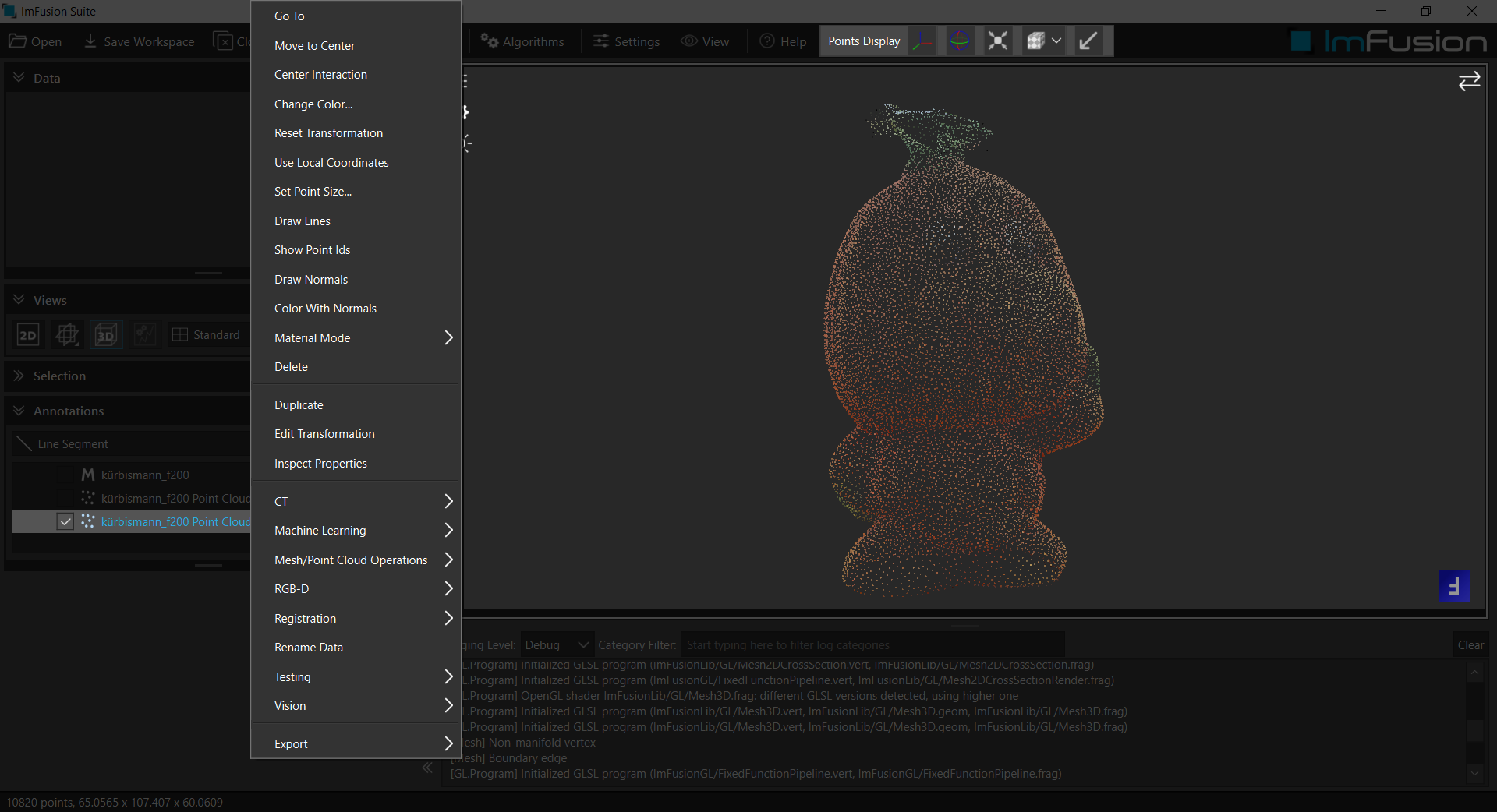Activate the 3D view icon
The image size is (1497, 812).
(x=105, y=335)
